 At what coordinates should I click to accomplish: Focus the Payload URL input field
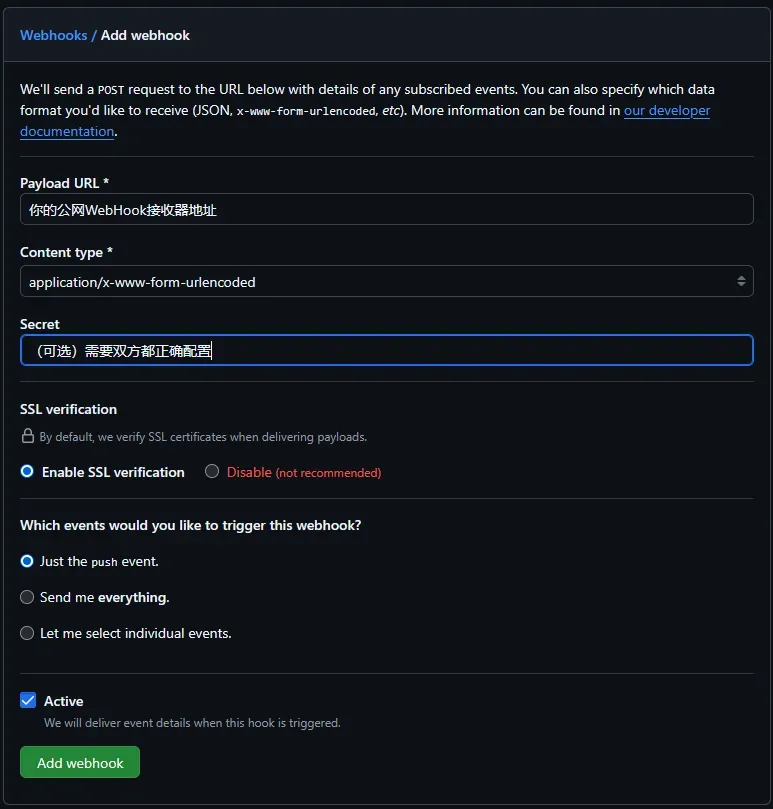386,210
